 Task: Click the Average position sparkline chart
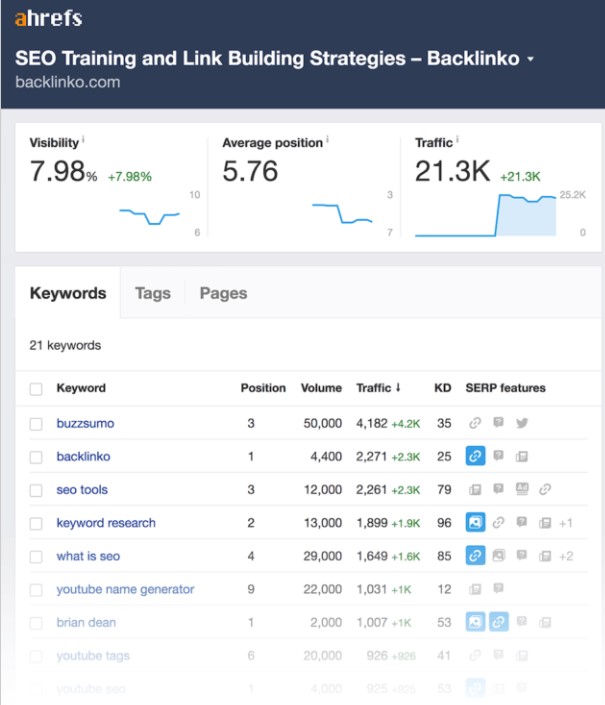(x=342, y=214)
